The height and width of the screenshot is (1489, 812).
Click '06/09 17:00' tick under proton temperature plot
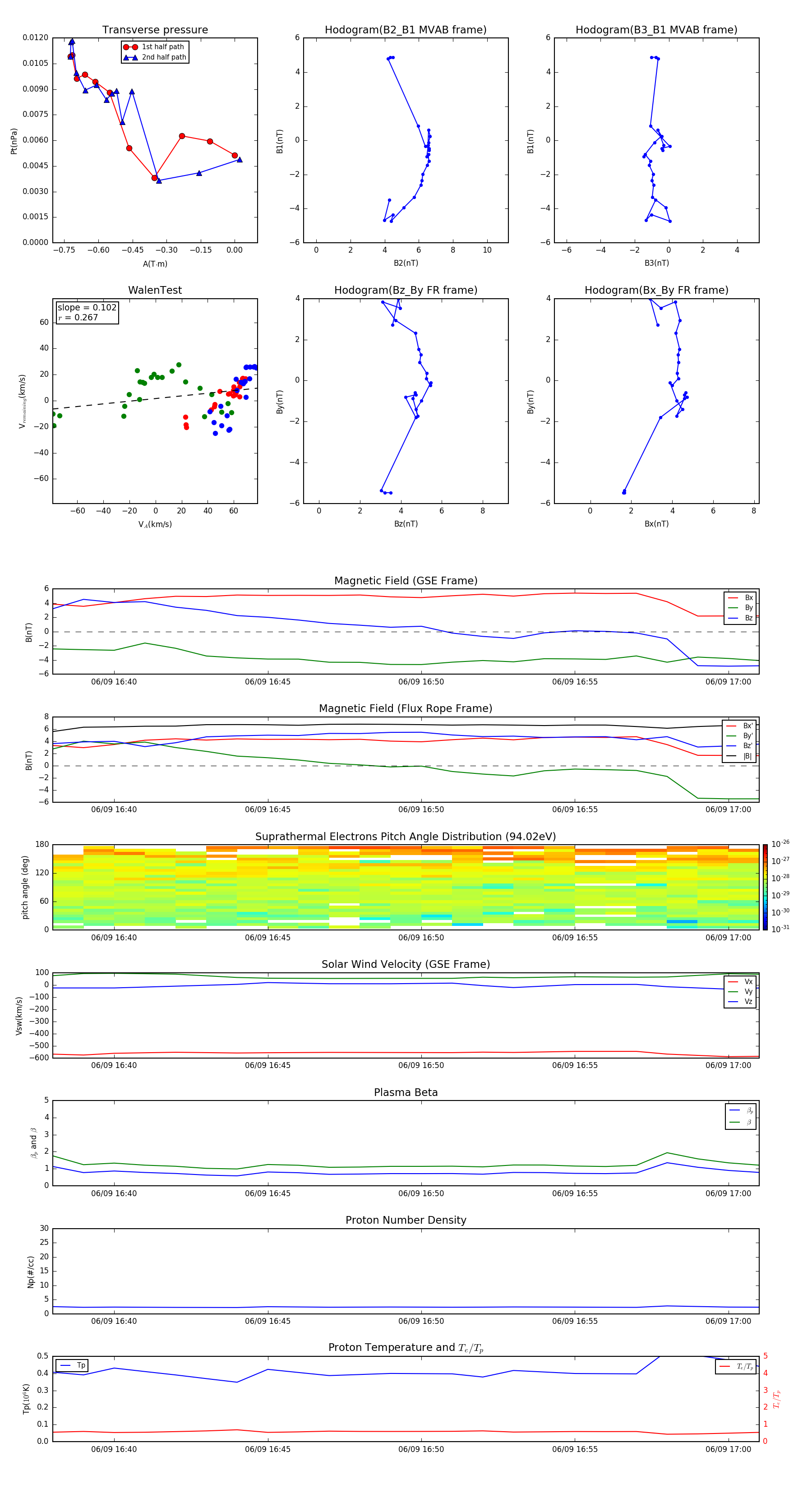point(728,1449)
